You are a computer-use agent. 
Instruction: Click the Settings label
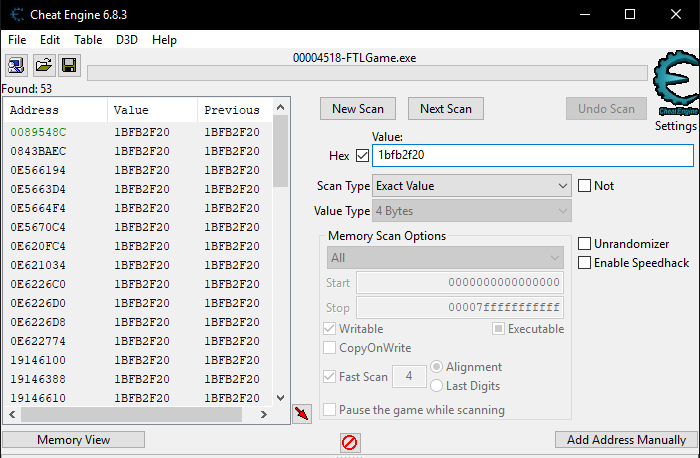[675, 126]
